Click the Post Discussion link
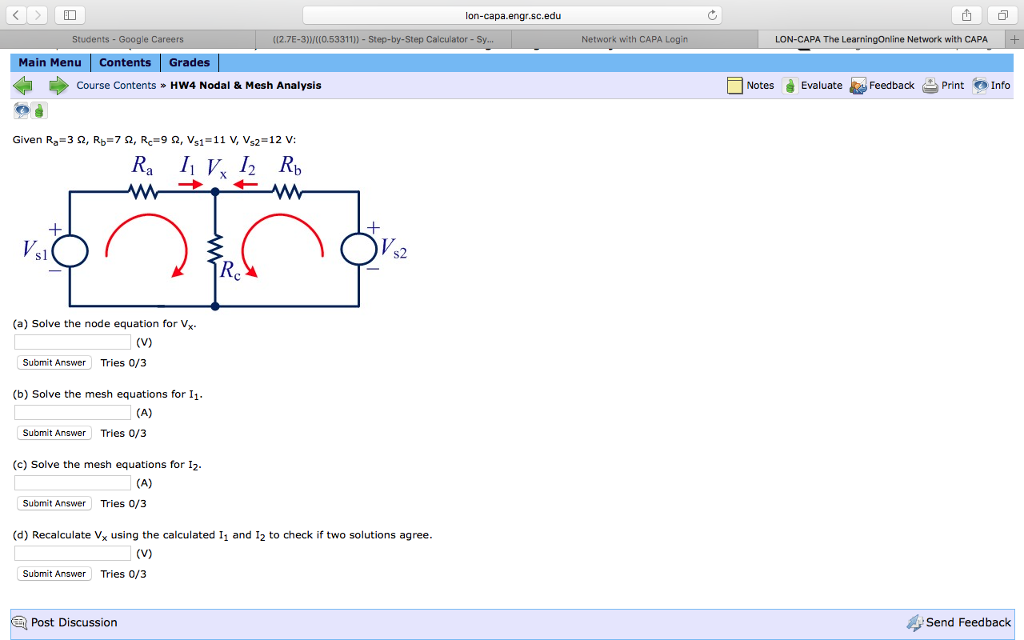This screenshot has height=640, width=1024. 74,622
